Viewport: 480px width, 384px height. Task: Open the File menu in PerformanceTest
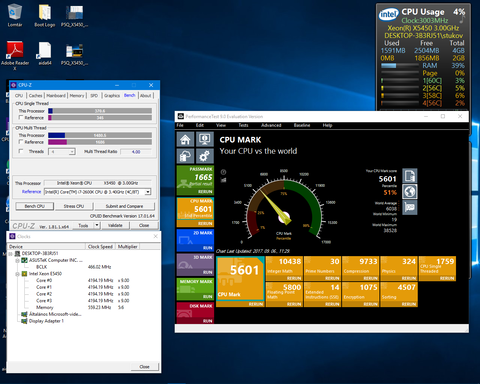click(180, 125)
